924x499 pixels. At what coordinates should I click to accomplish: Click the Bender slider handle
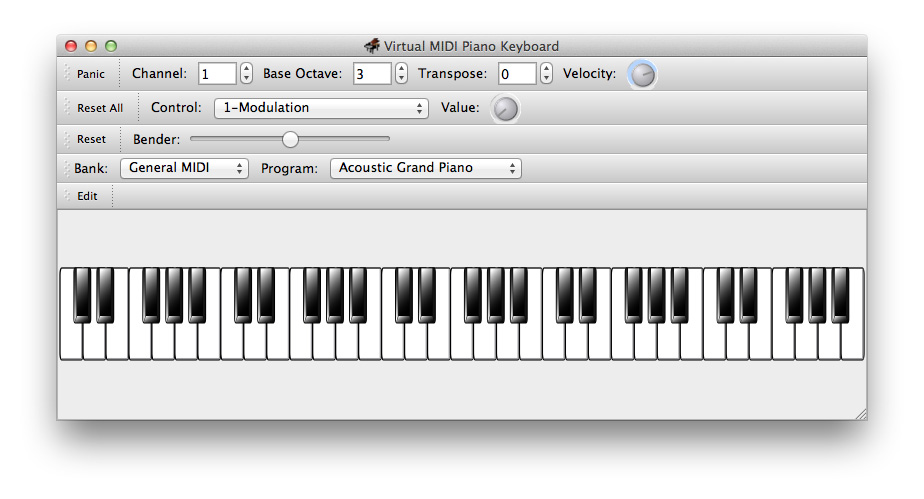pyautogui.click(x=290, y=139)
